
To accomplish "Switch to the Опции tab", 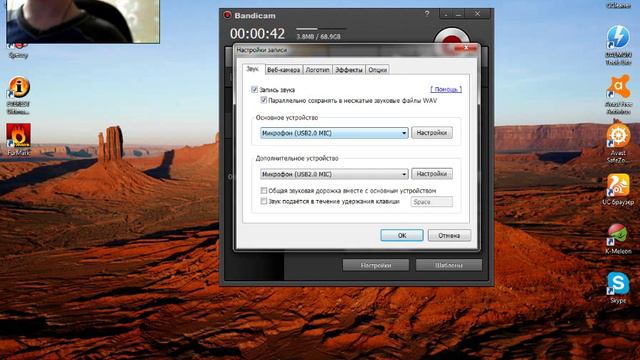I will point(378,70).
